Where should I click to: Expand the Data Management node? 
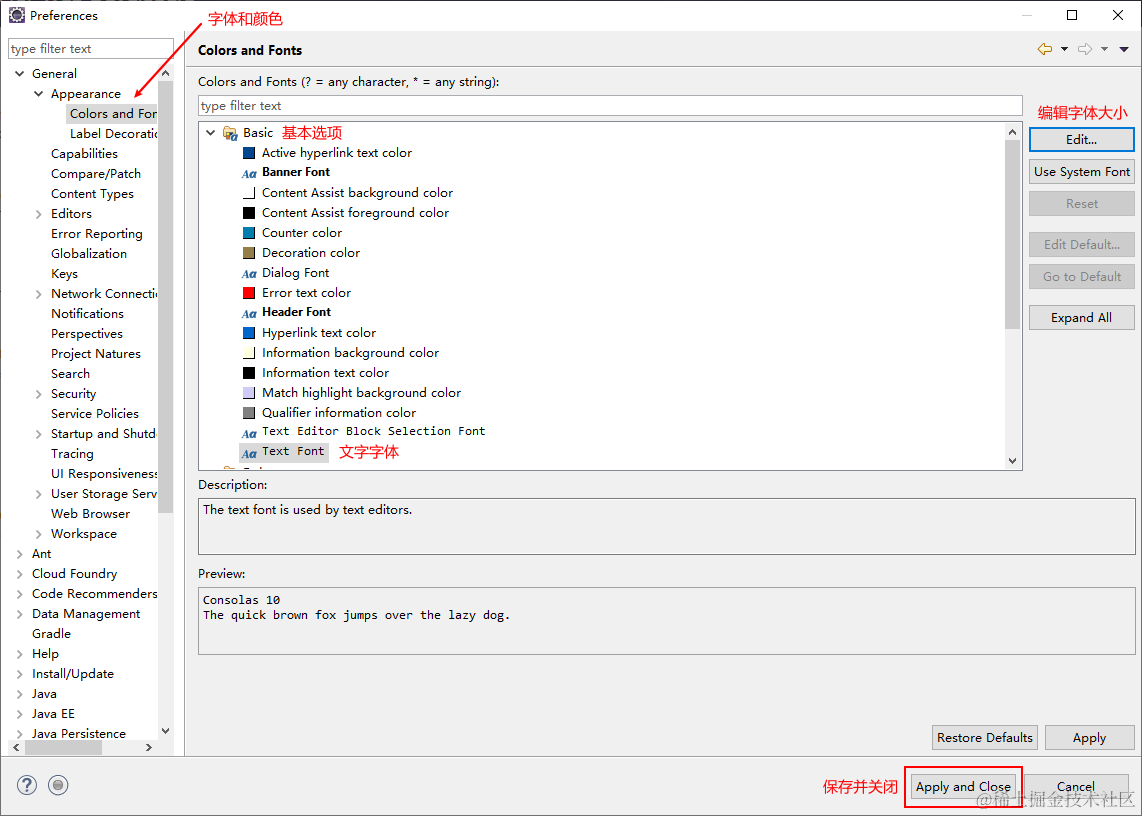(20, 614)
